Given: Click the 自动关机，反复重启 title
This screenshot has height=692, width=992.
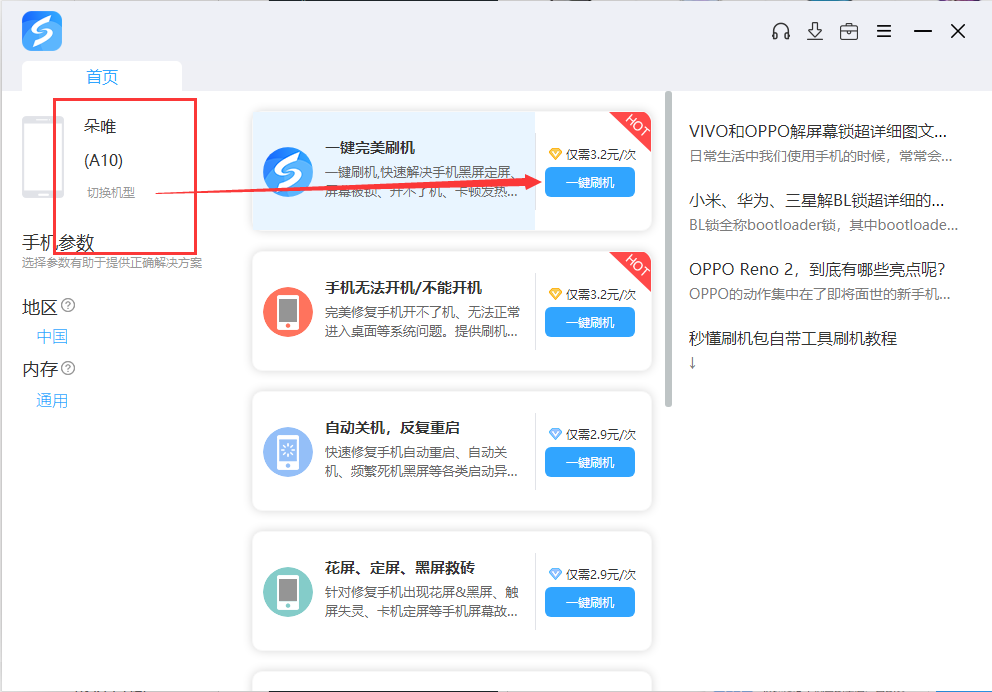Looking at the screenshot, I should click(392, 428).
